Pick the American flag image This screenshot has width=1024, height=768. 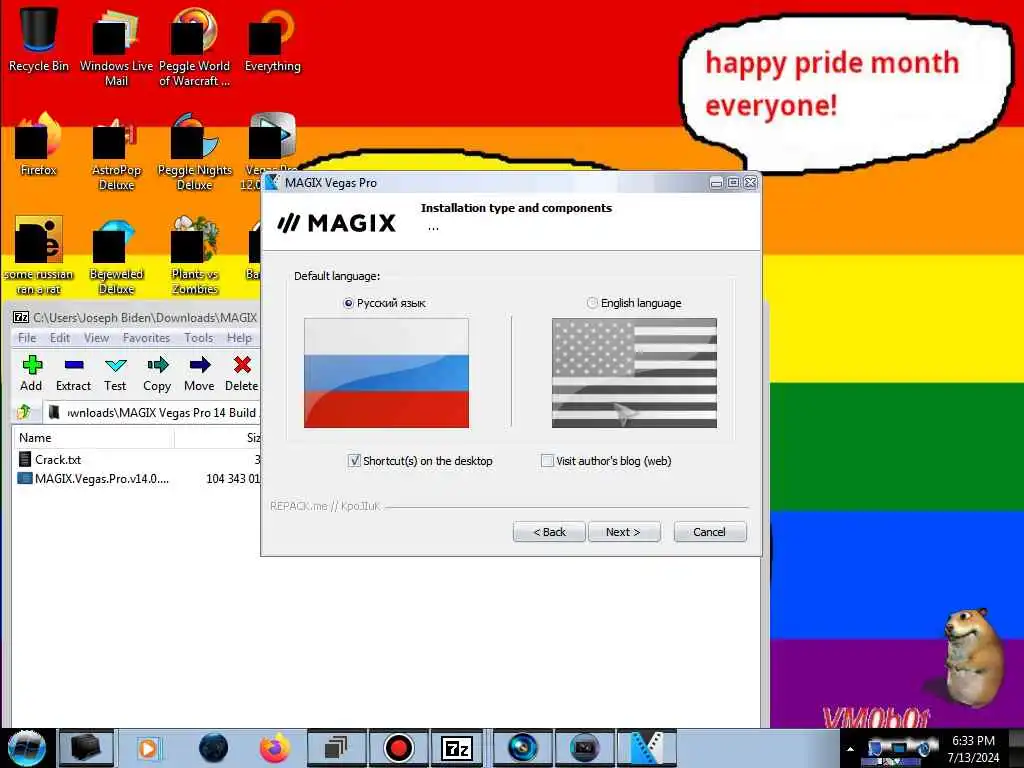click(634, 373)
